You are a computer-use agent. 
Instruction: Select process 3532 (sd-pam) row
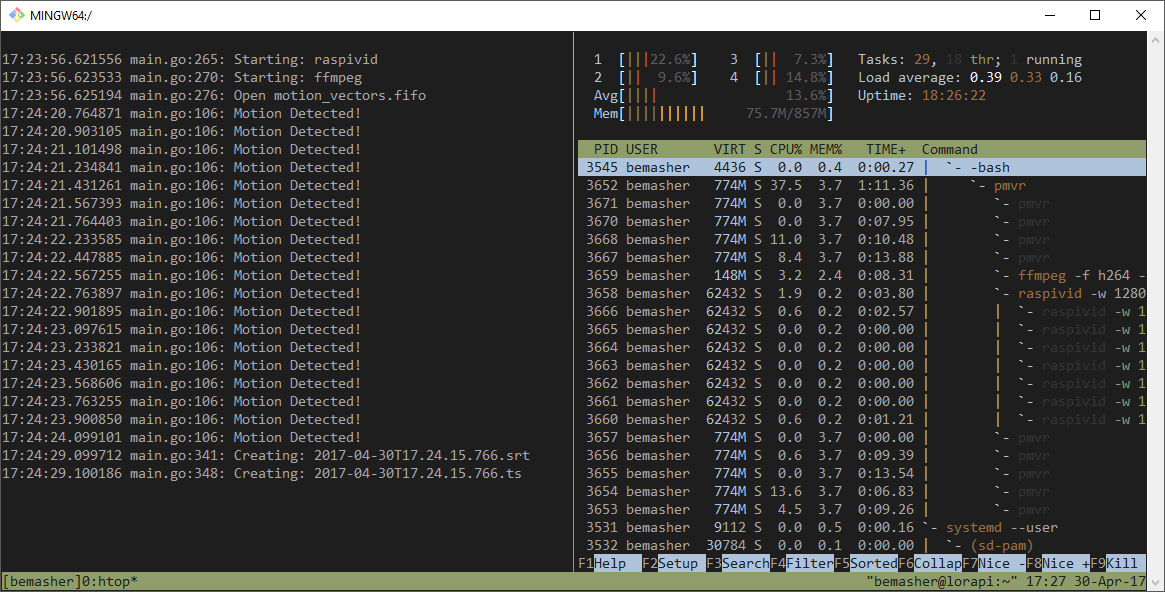pos(862,545)
